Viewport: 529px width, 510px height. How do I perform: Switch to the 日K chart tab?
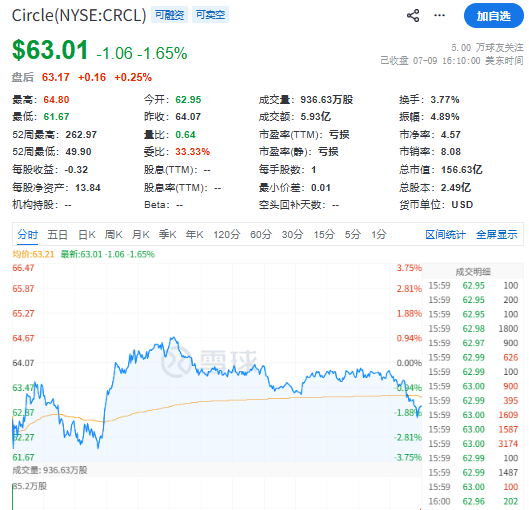87,234
